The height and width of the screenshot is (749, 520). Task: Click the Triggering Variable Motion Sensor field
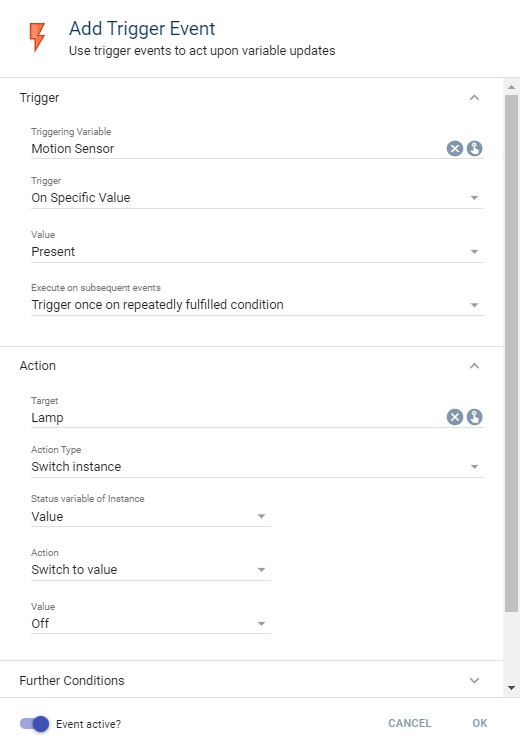pos(237,149)
